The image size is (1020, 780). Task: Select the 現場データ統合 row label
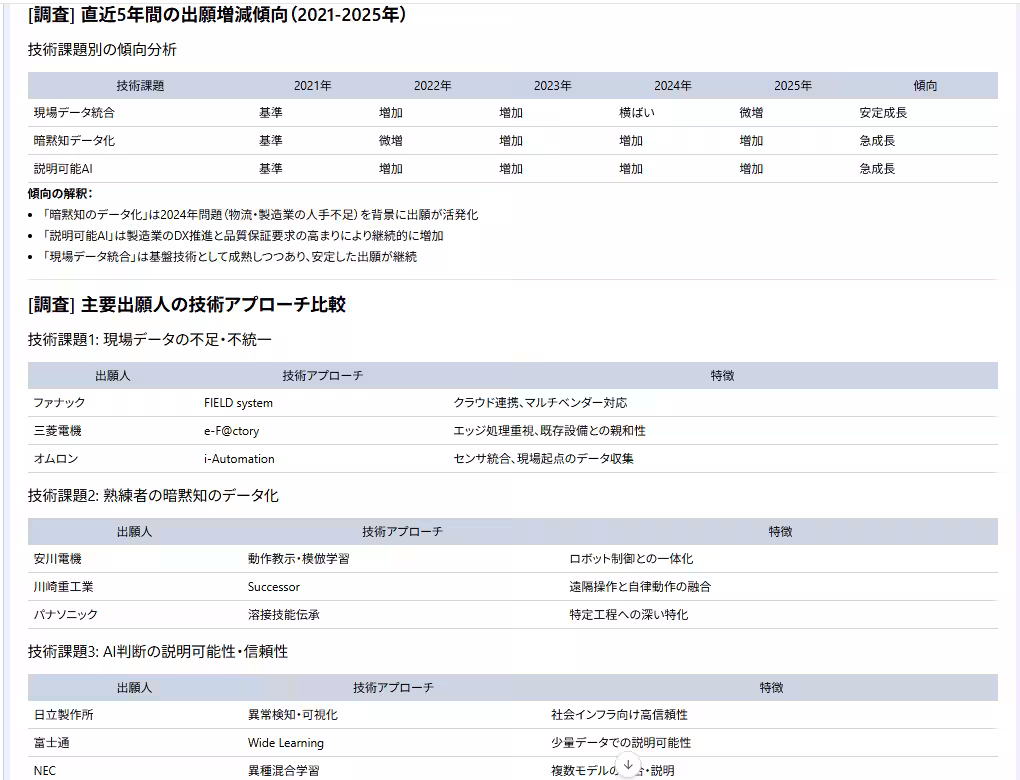[74, 113]
